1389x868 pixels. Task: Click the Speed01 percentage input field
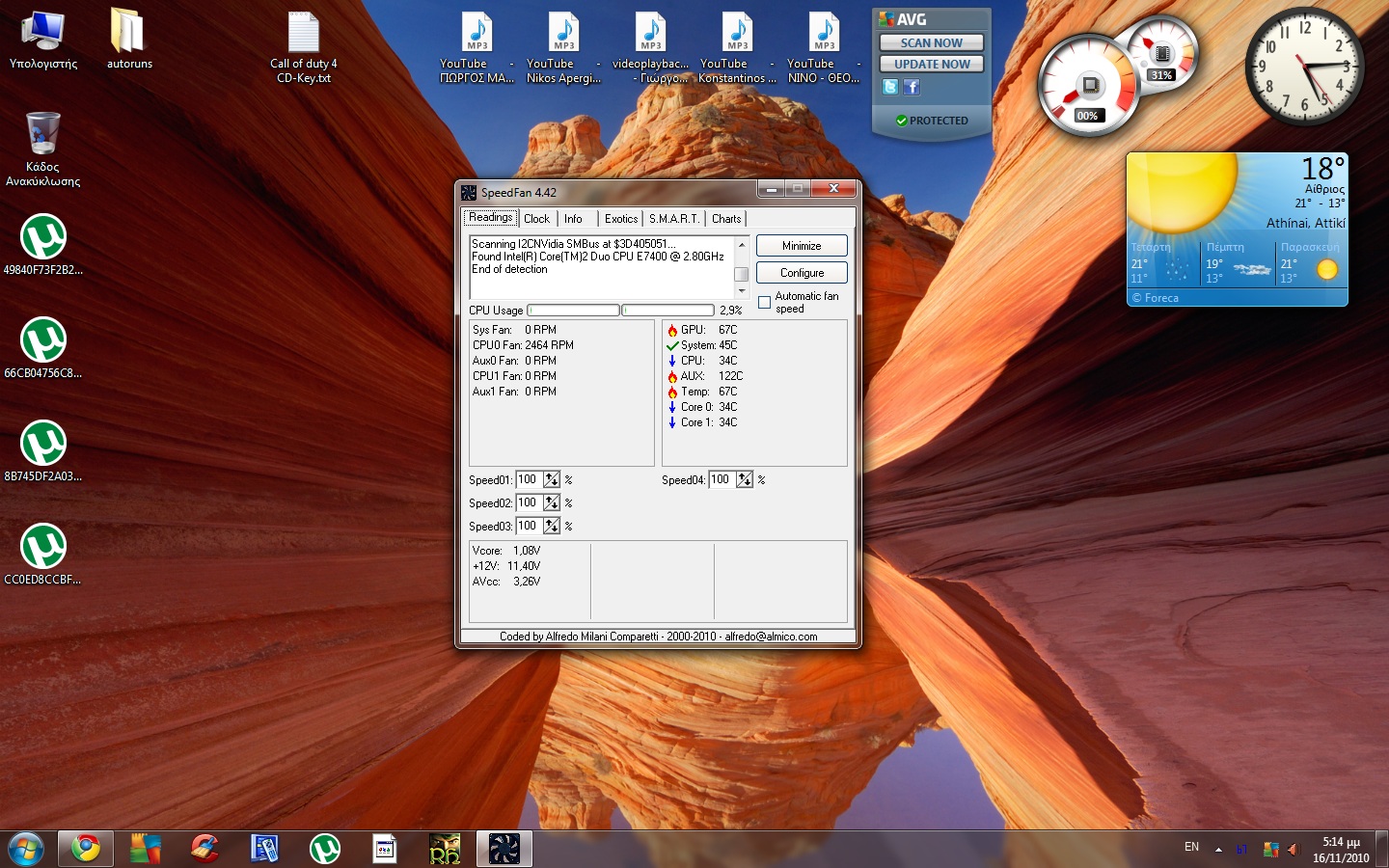530,479
